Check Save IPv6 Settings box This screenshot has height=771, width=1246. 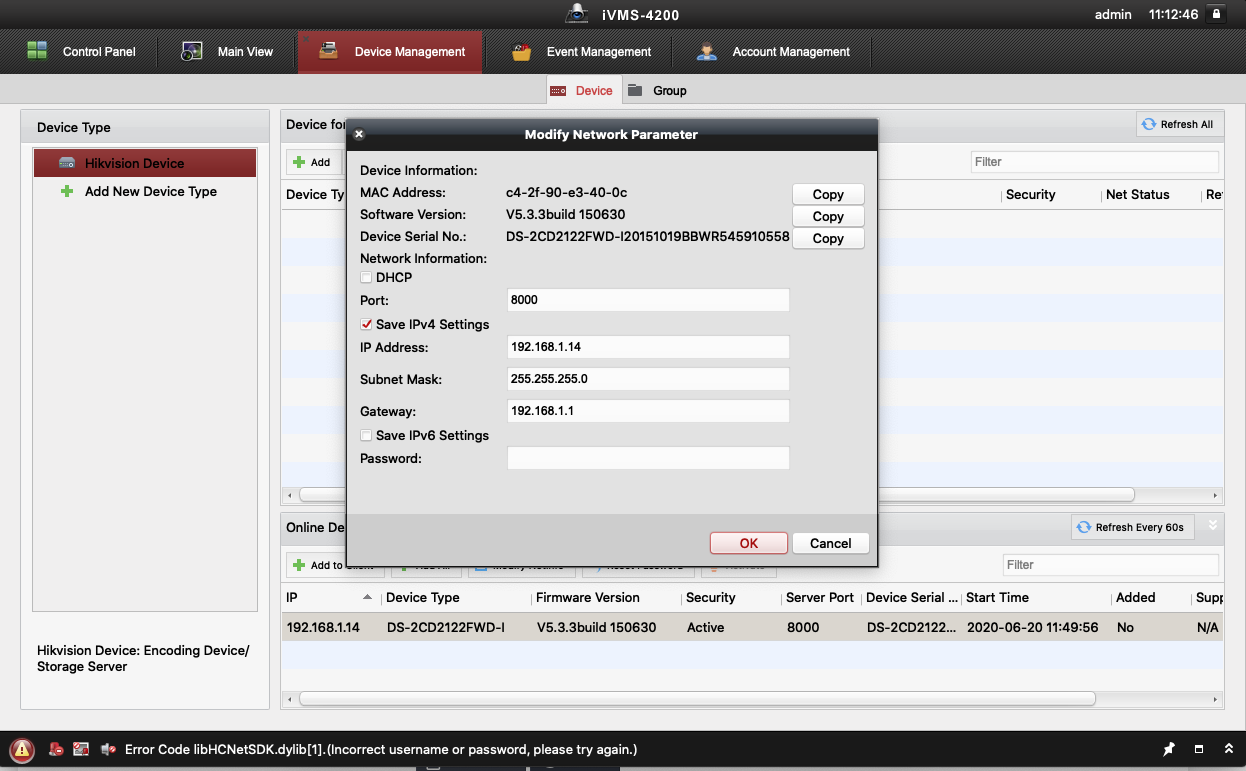coord(366,435)
